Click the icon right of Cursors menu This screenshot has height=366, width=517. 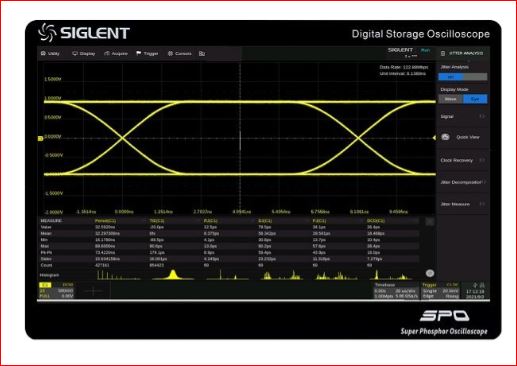click(x=202, y=53)
